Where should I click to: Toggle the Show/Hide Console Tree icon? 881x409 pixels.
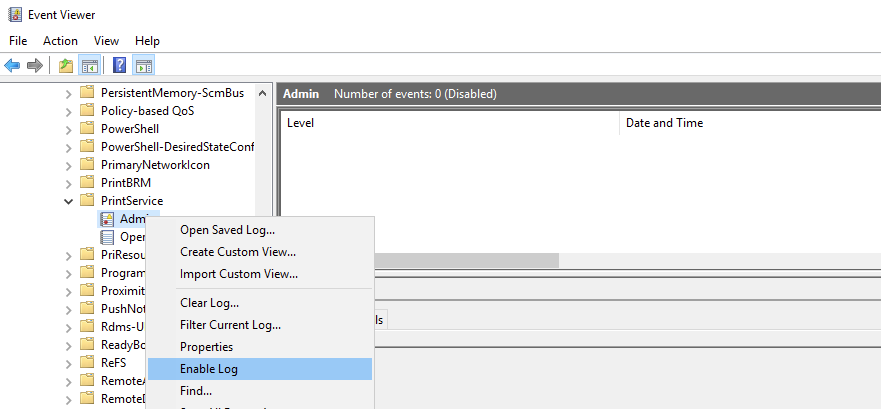coord(90,65)
